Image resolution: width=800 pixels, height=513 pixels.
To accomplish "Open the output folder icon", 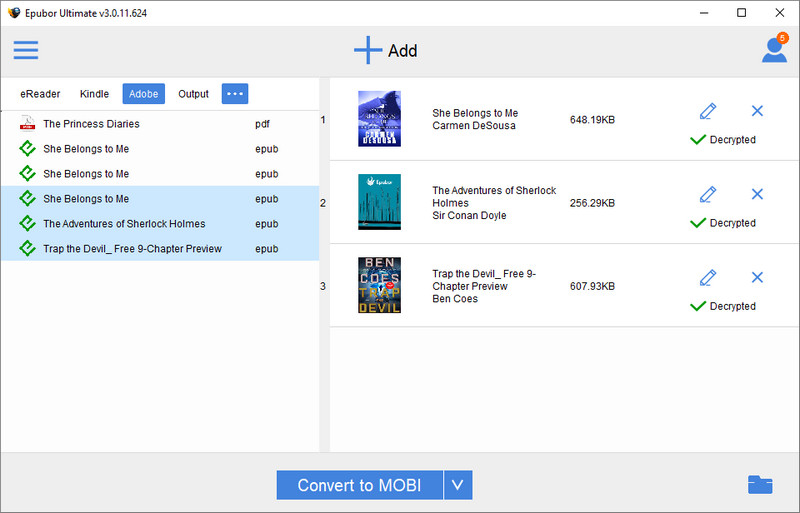I will click(x=760, y=484).
